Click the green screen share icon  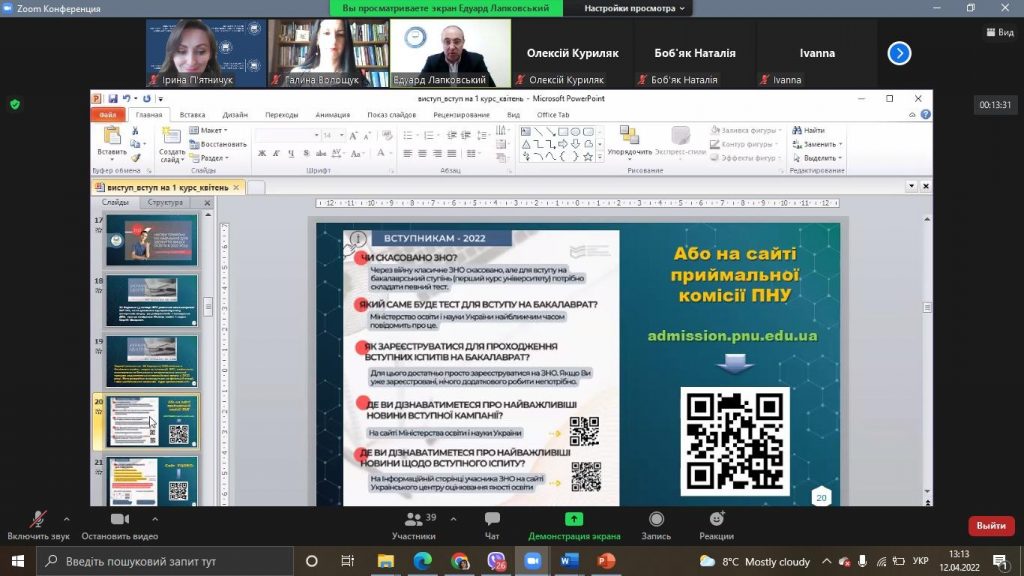[573, 519]
